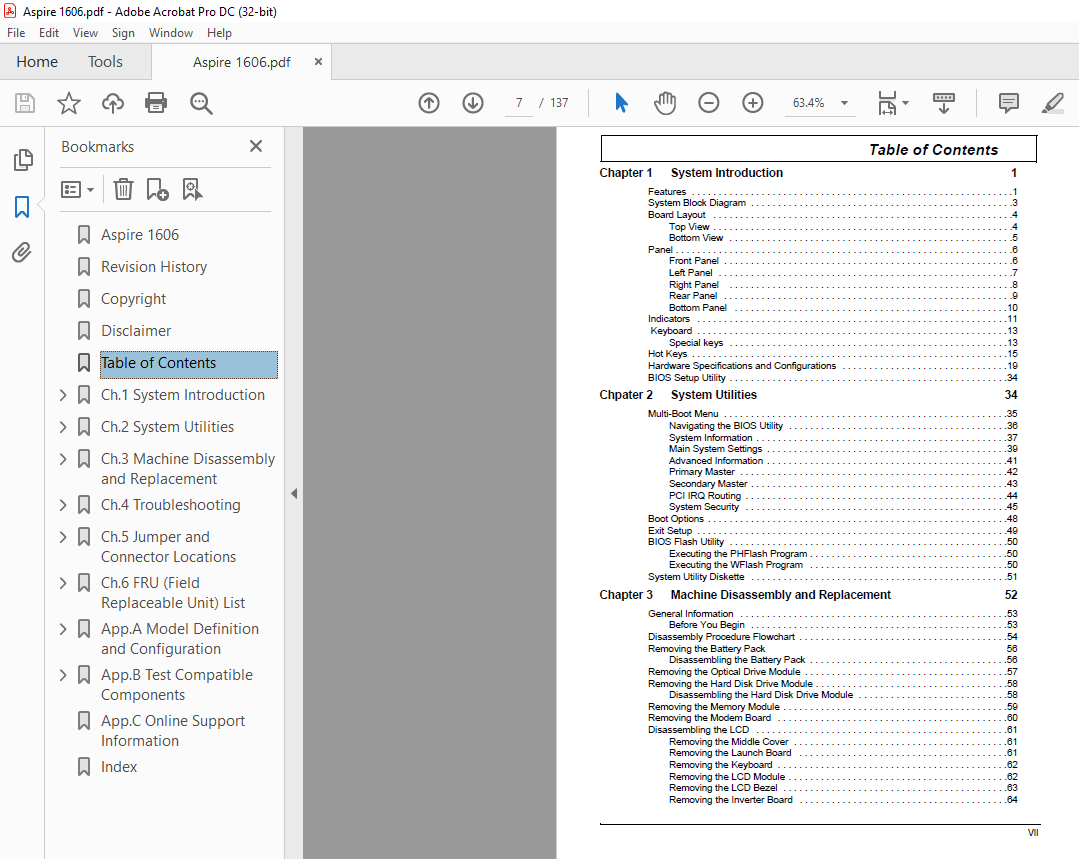Image resolution: width=1079 pixels, height=859 pixels.
Task: Open the Help menu
Action: coord(220,33)
